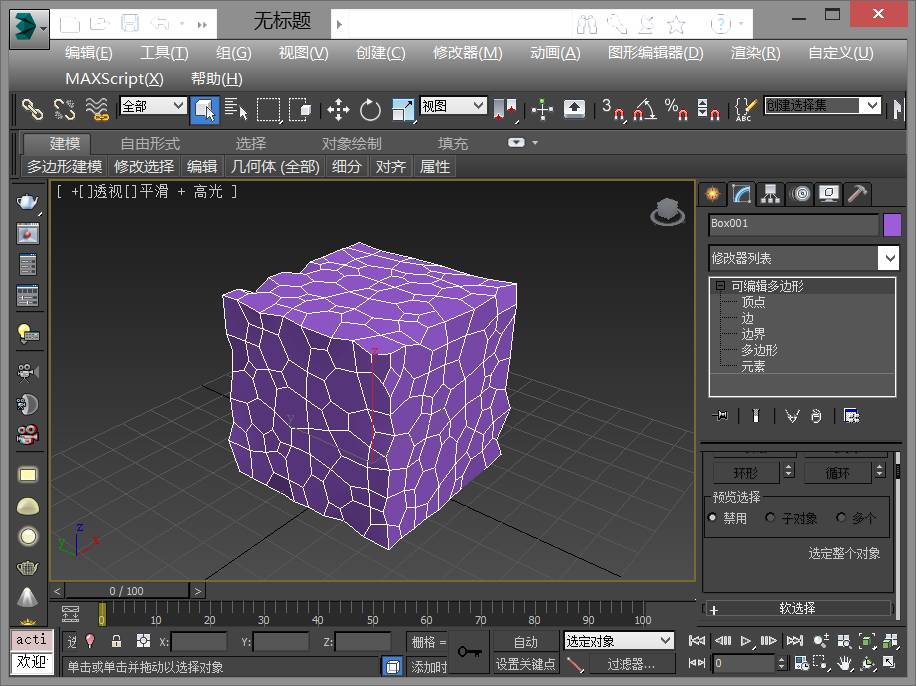
Task: Open the Create command panel tab
Action: (x=713, y=194)
